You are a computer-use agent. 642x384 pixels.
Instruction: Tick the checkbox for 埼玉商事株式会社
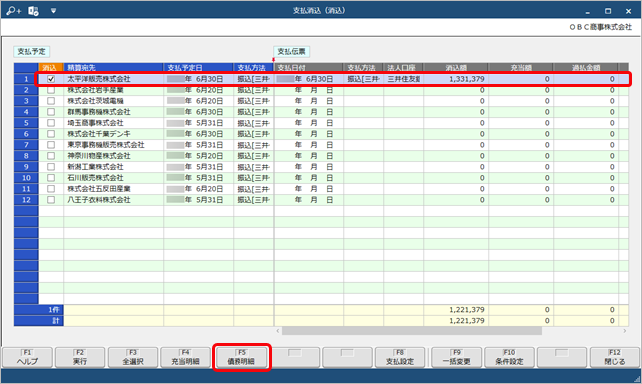(51, 123)
